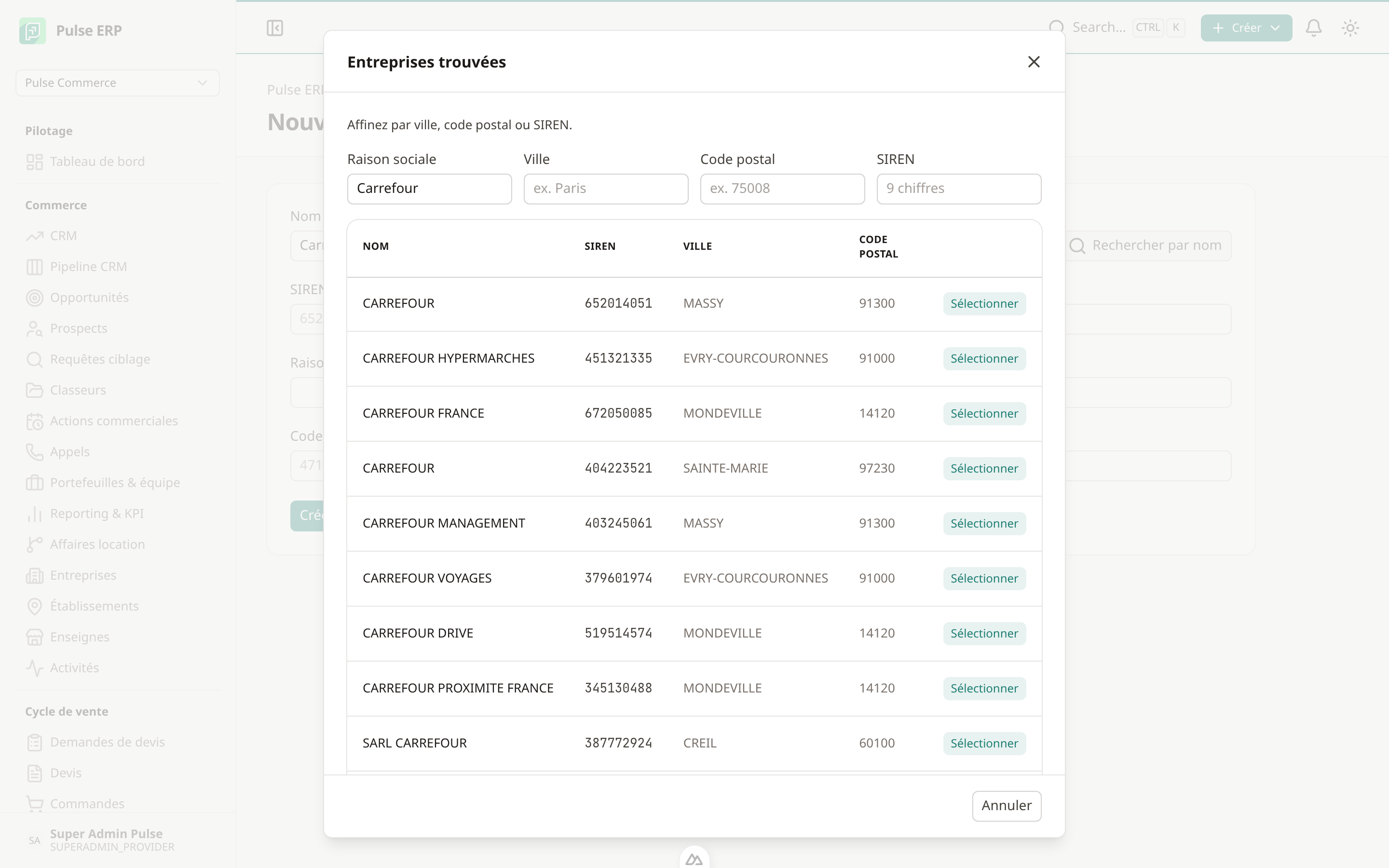Select CARREFOUR in SAINTE-MARIE
Viewport: 1389px width, 868px height.
point(984,468)
